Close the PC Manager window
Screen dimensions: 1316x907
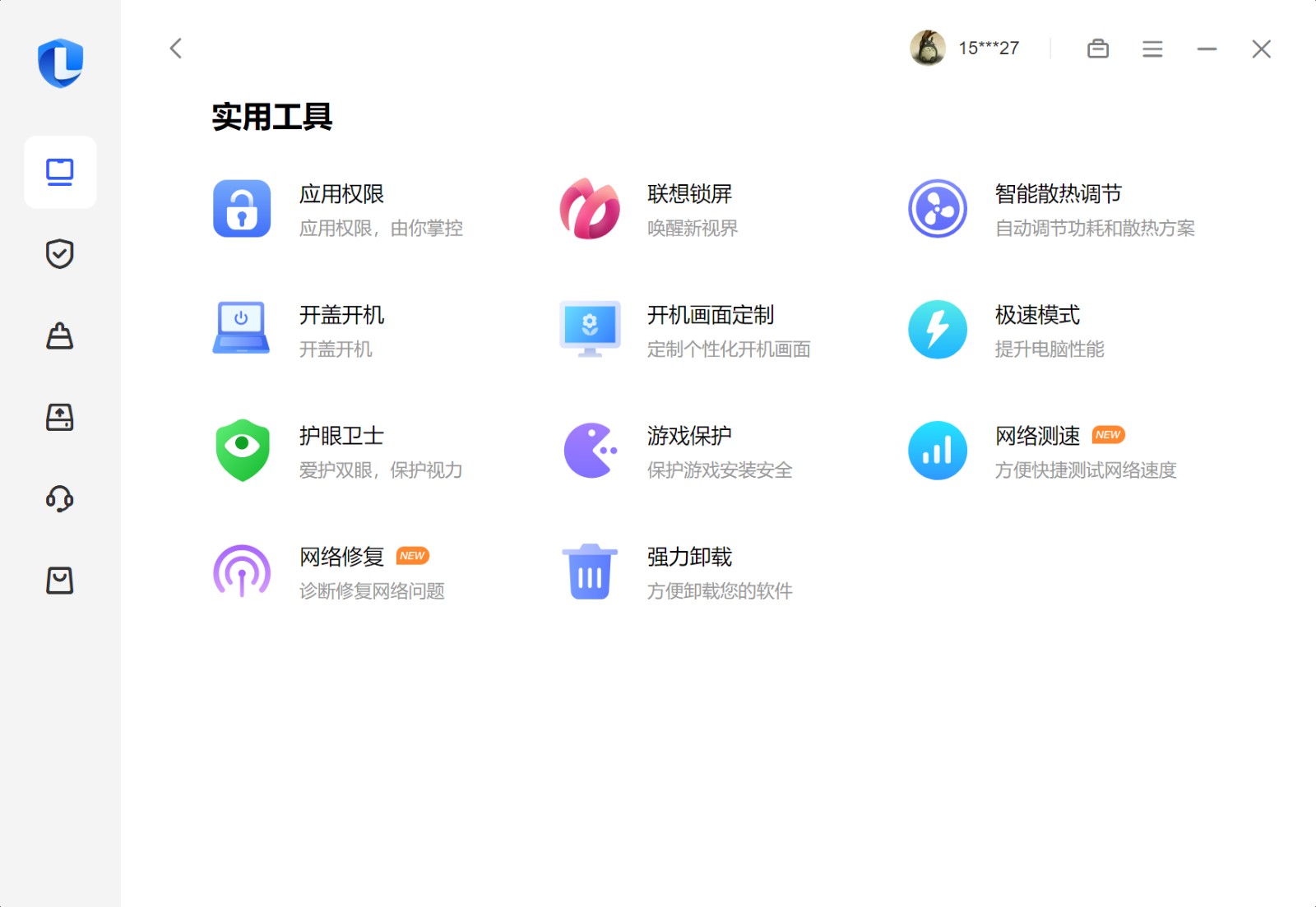point(1262,49)
